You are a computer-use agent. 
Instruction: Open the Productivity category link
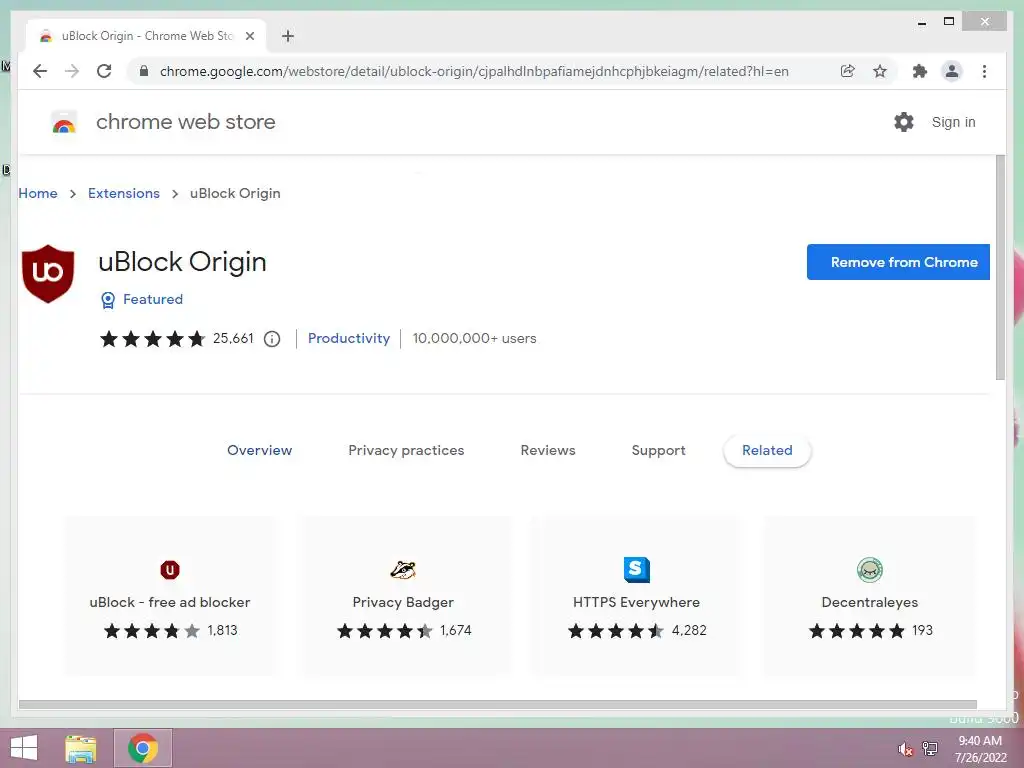[349, 338]
